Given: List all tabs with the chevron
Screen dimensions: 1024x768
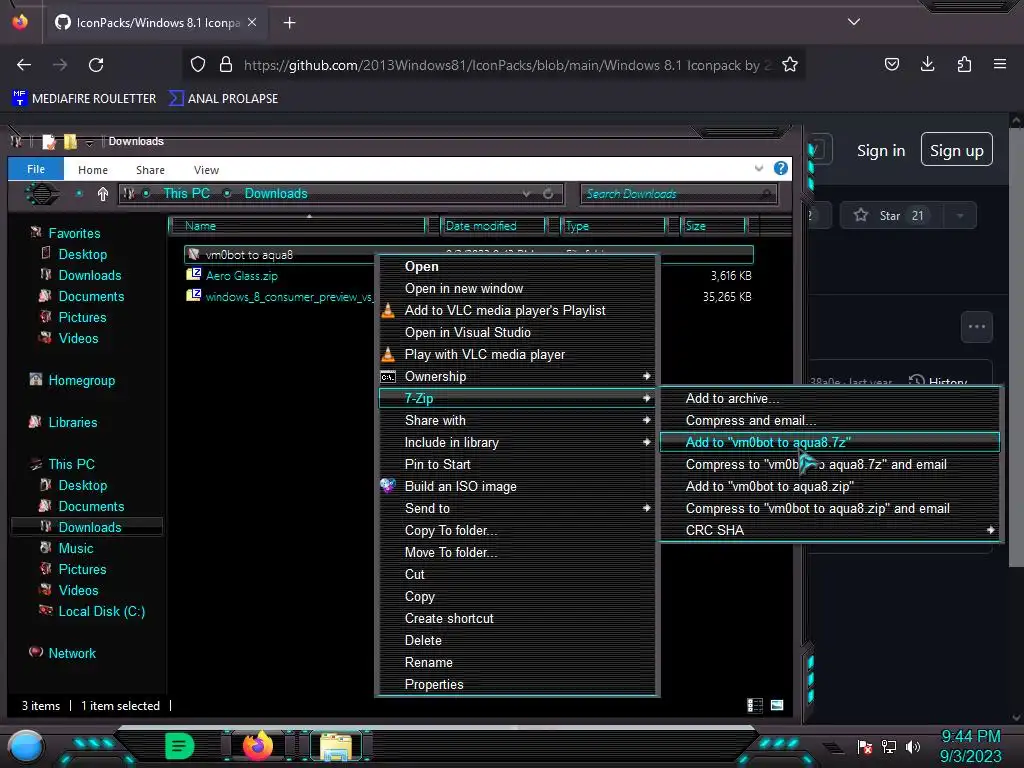Looking at the screenshot, I should (854, 22).
